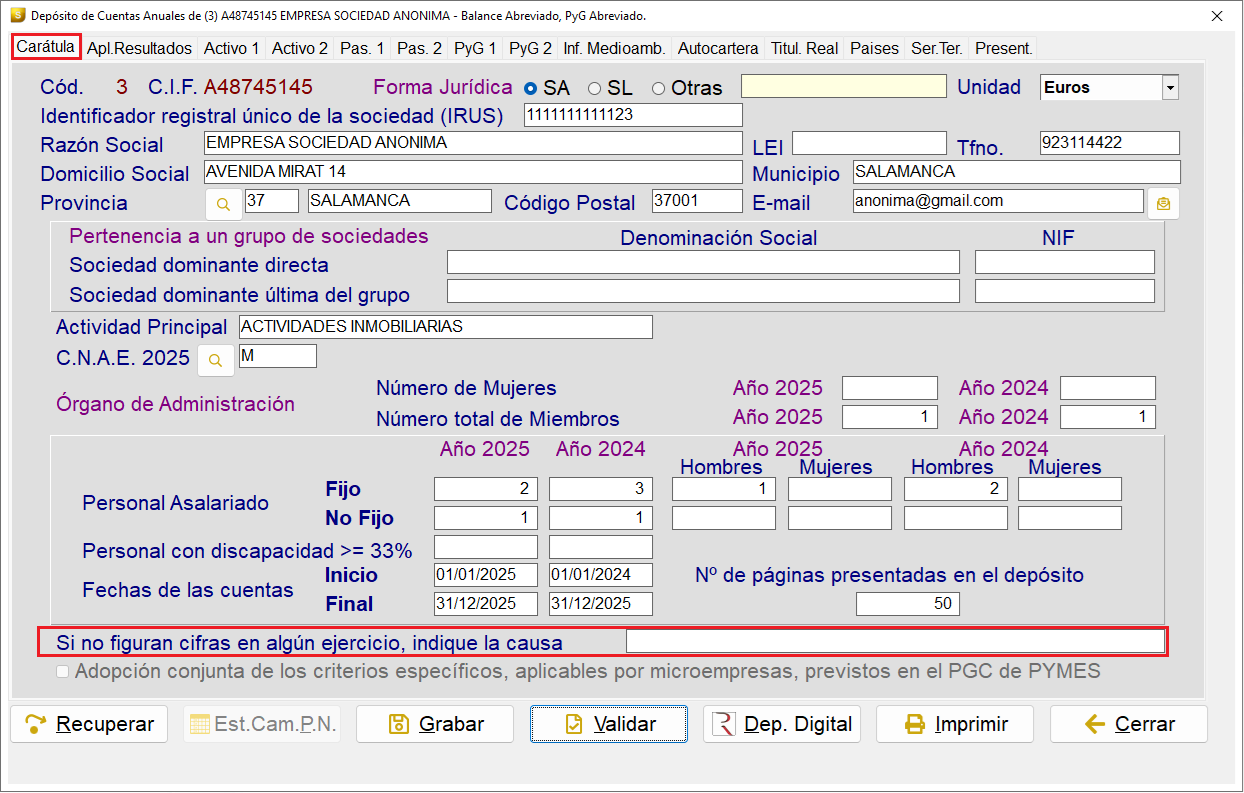Click the Cerrar button
The height and width of the screenshot is (793, 1244).
click(x=1129, y=724)
